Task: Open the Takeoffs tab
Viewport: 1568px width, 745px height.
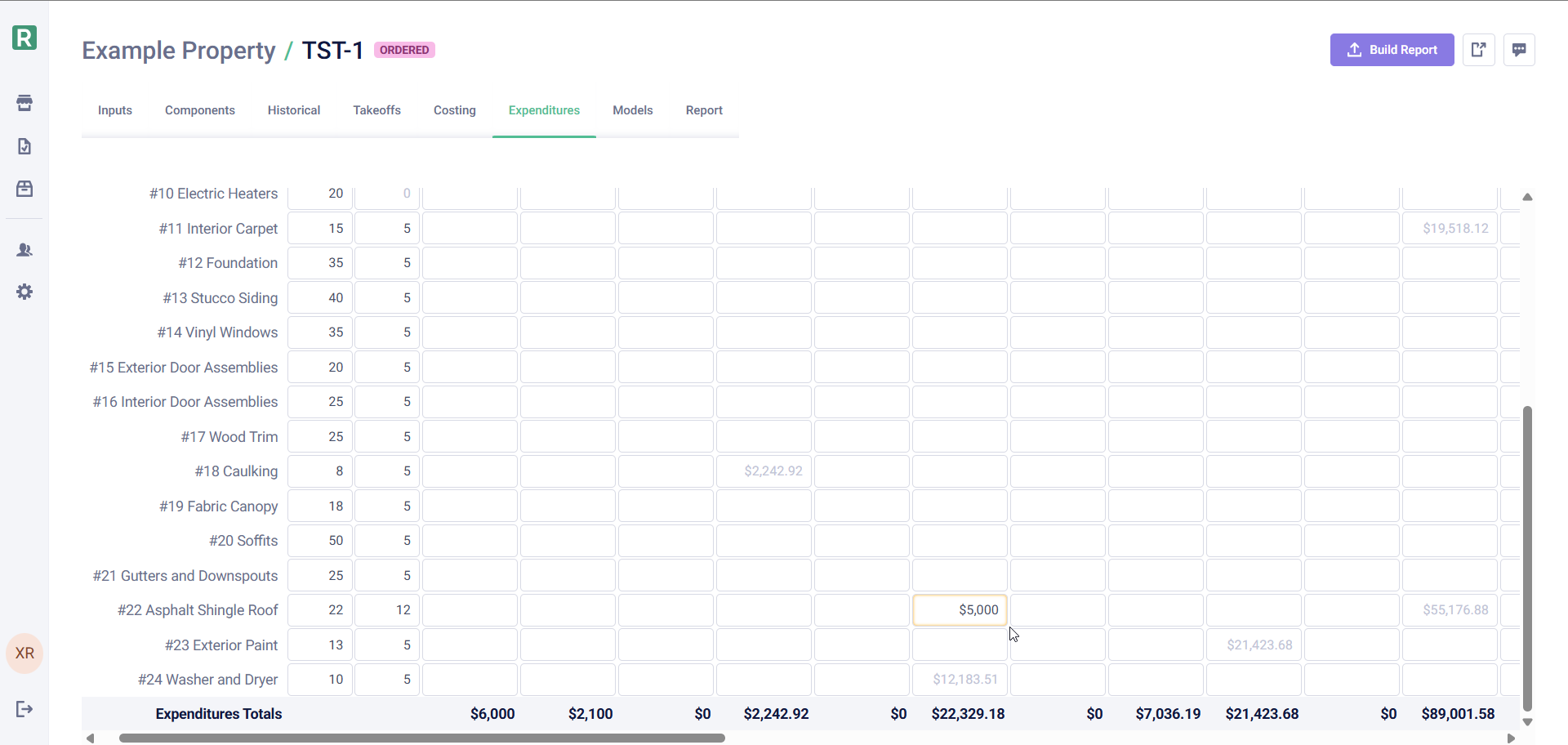Action: click(x=376, y=110)
